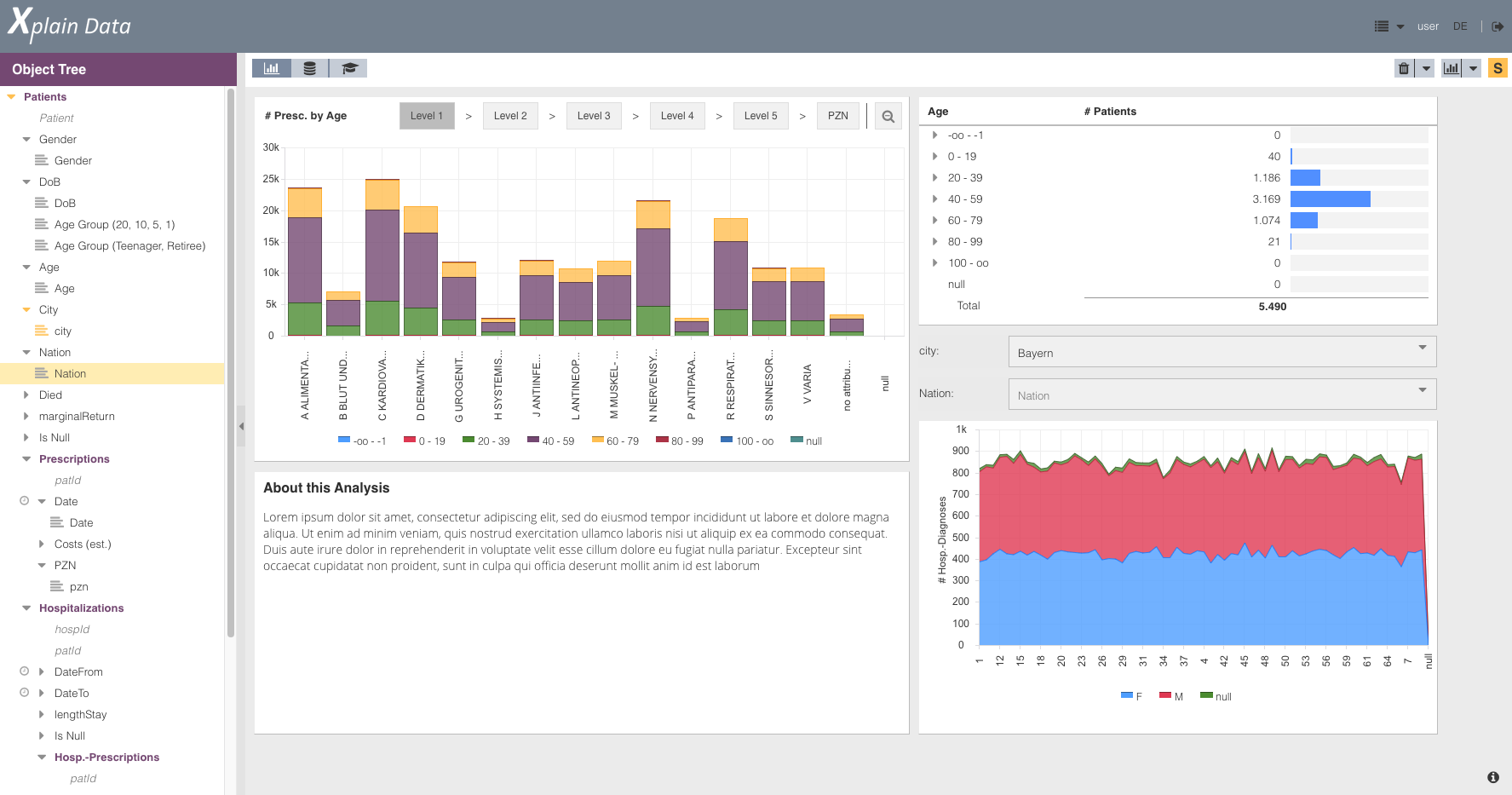Toggle the M series in hospital chart legend
The width and height of the screenshot is (1512, 795).
coord(1171,696)
